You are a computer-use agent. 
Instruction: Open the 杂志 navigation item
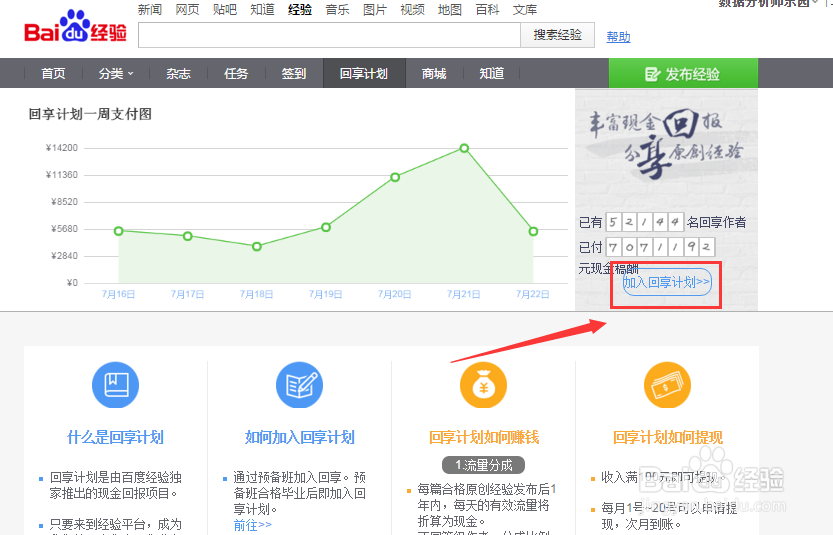coord(178,73)
